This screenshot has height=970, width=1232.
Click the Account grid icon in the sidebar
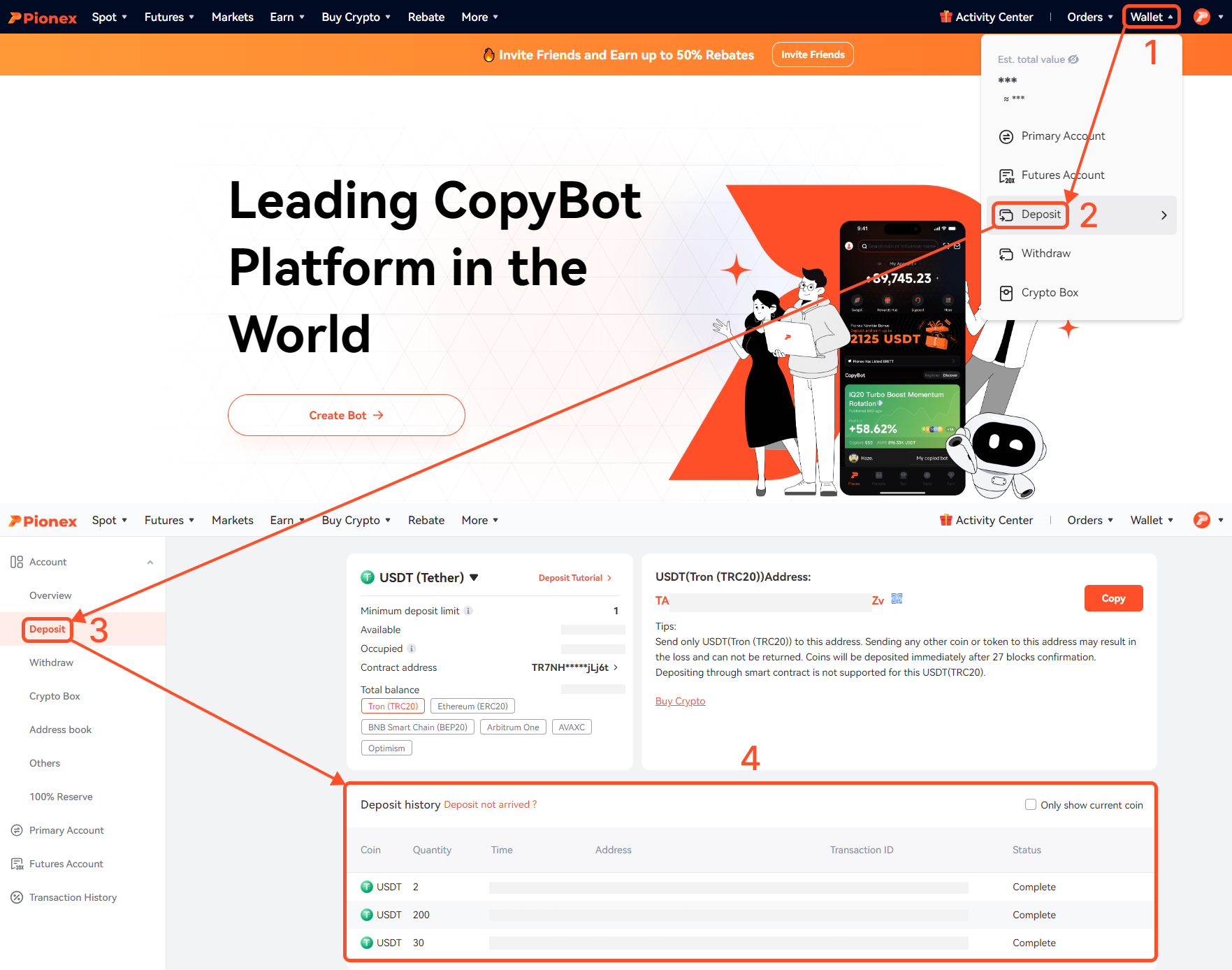pos(17,562)
